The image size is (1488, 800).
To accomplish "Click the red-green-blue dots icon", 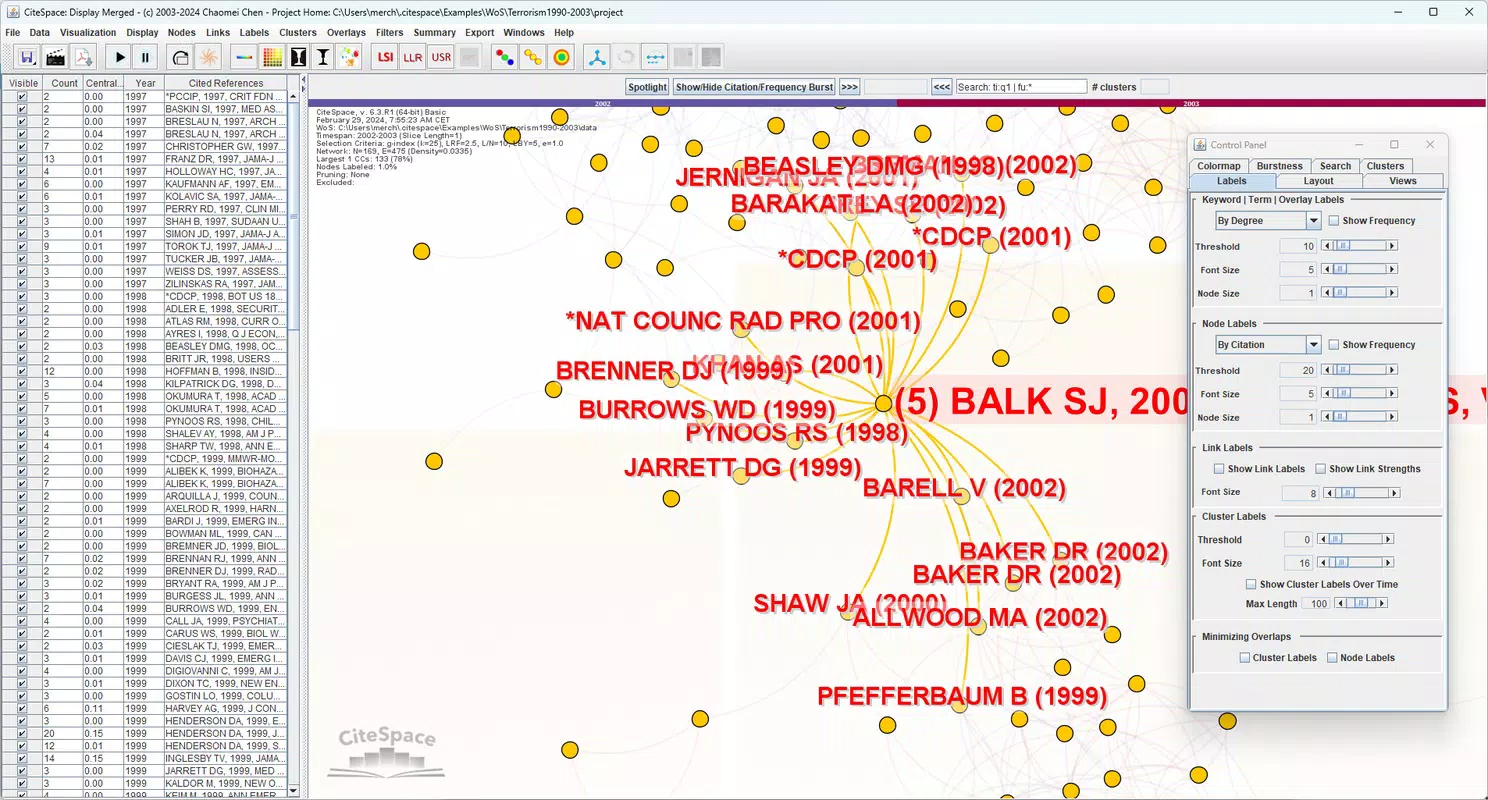I will click(506, 57).
